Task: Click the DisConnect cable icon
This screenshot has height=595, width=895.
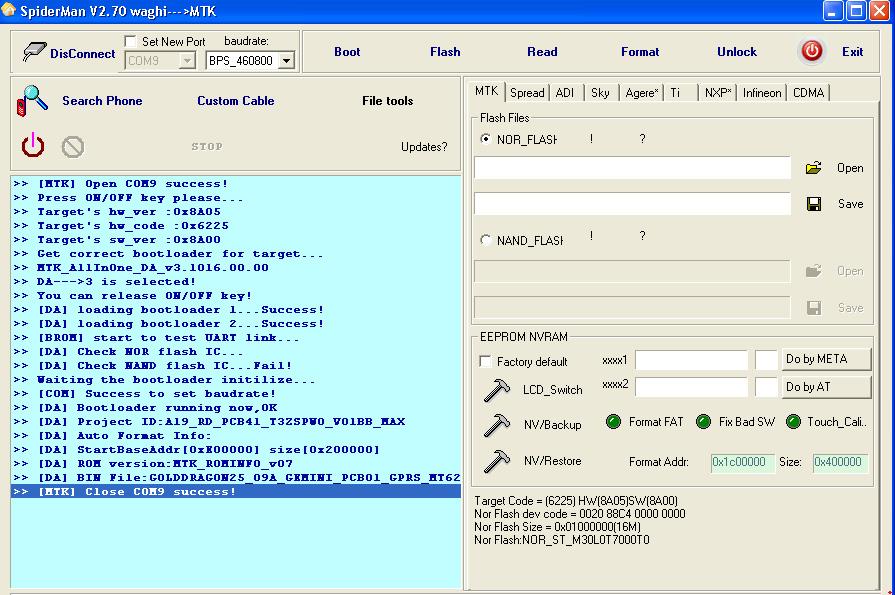Action: [34, 52]
